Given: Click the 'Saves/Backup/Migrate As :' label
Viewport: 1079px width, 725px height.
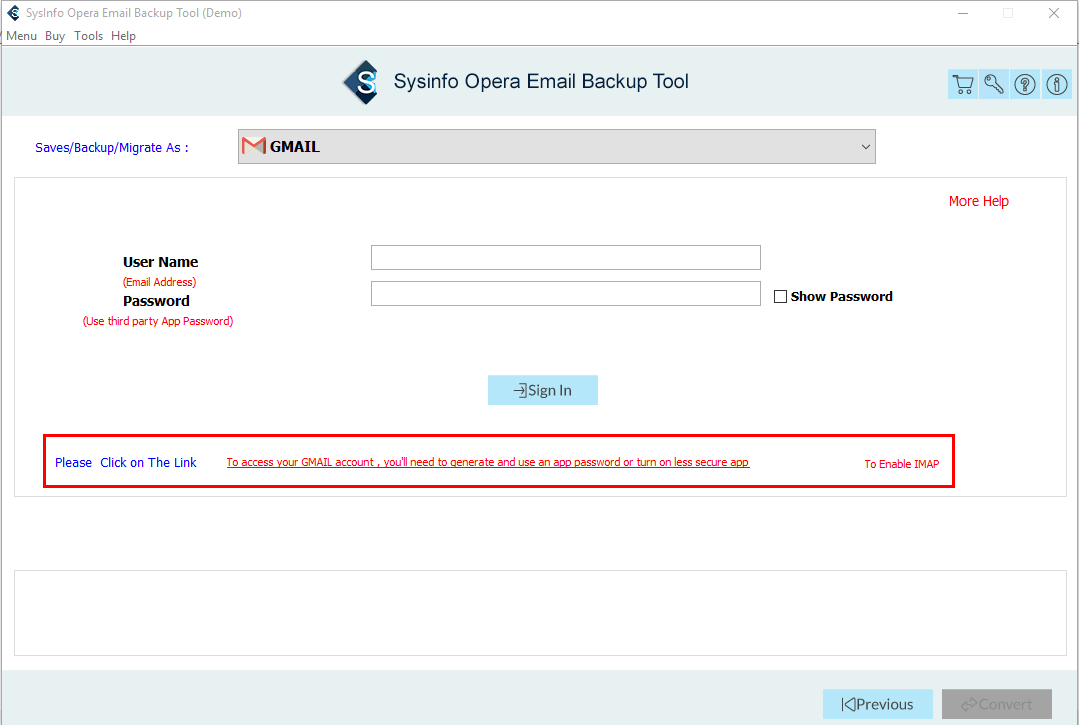Looking at the screenshot, I should [x=111, y=147].
